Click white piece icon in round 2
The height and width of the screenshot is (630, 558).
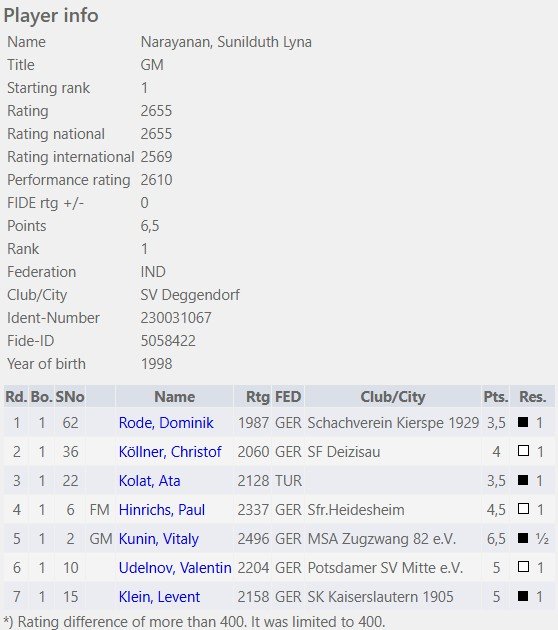[x=523, y=451]
